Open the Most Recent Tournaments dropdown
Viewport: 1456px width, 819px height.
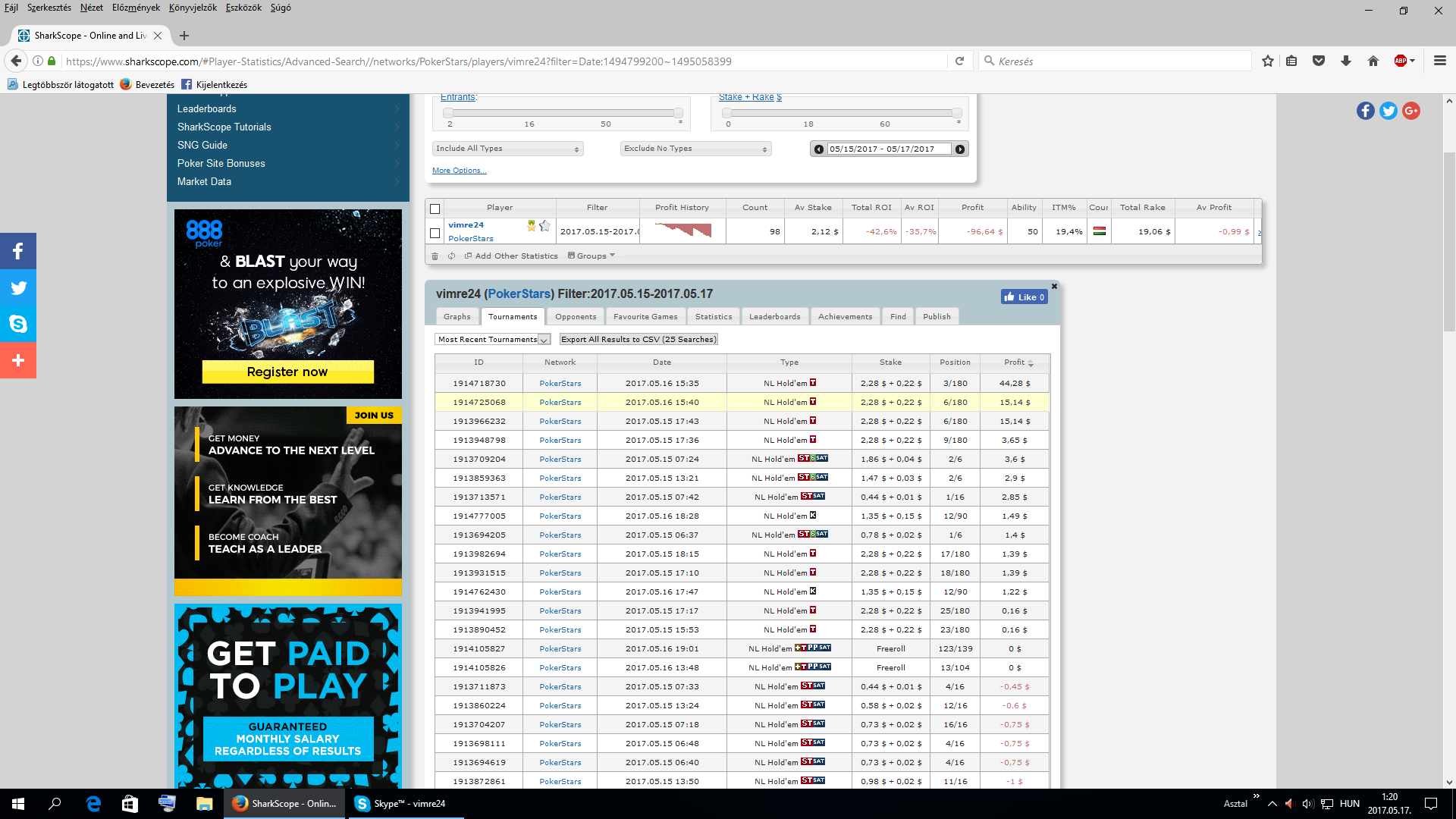pyautogui.click(x=493, y=340)
